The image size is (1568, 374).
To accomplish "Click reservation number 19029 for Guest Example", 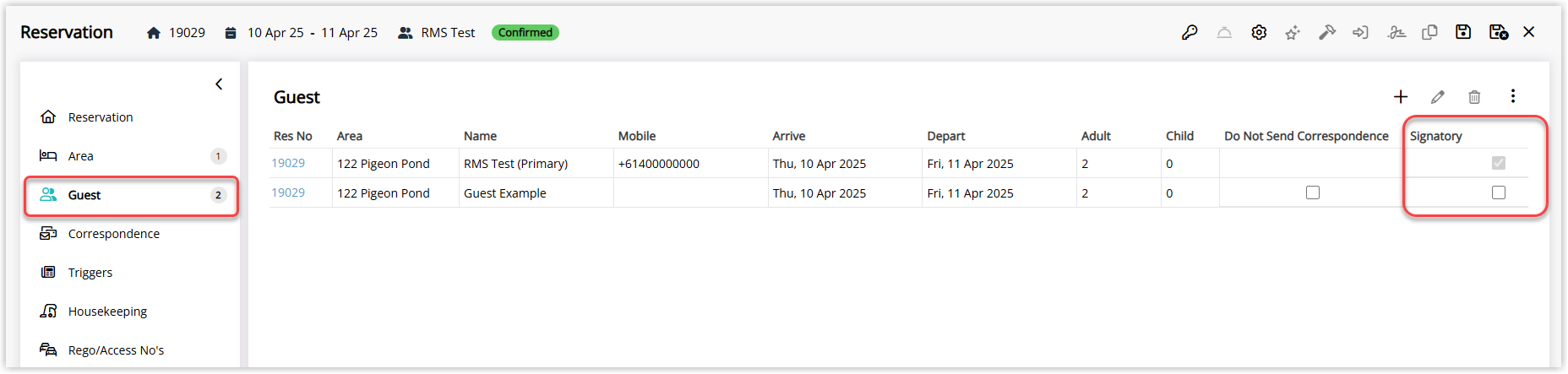I will 288,192.
